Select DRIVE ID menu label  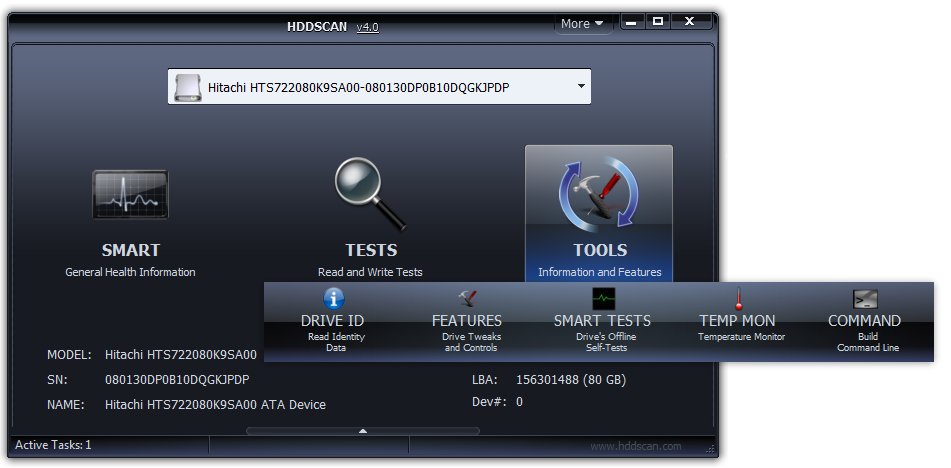point(332,321)
